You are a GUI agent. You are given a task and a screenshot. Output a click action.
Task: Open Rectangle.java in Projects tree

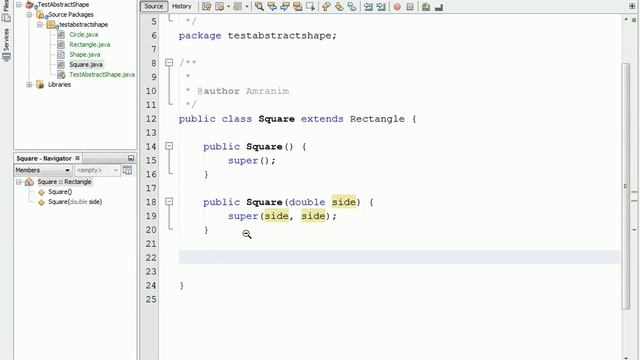tap(89, 44)
